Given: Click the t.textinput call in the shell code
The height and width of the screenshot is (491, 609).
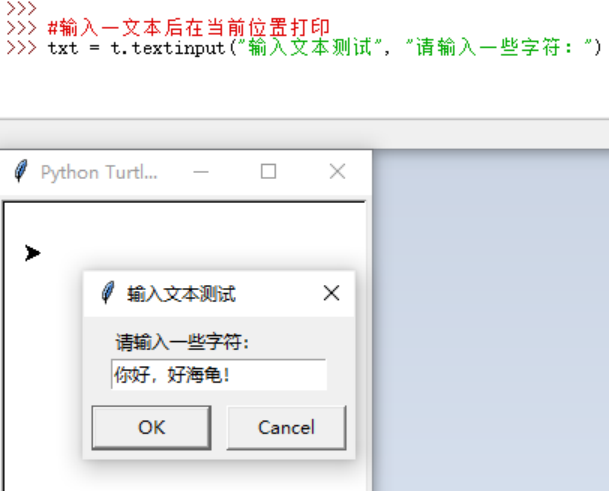Looking at the screenshot, I should coord(168,49).
